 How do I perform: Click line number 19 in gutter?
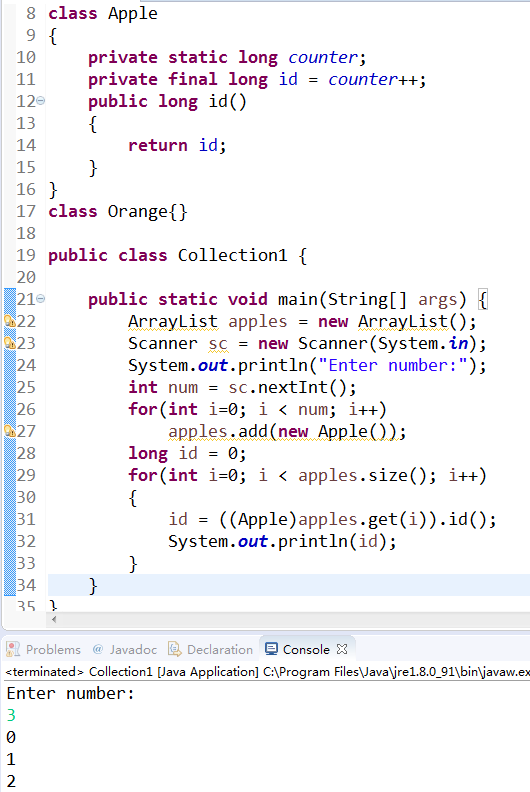pyautogui.click(x=26, y=256)
